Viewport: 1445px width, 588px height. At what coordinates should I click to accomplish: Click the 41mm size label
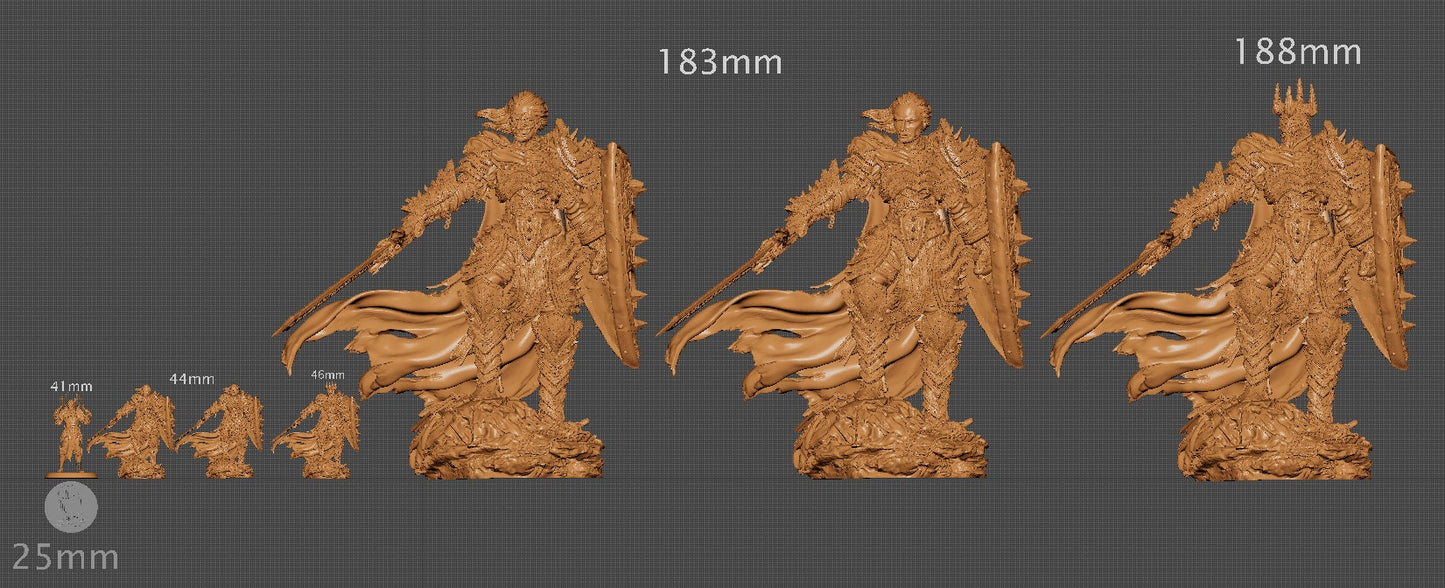coord(73,386)
